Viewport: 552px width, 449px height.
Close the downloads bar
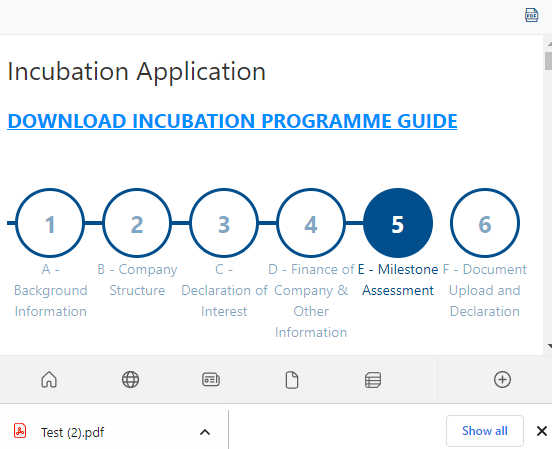click(x=541, y=431)
